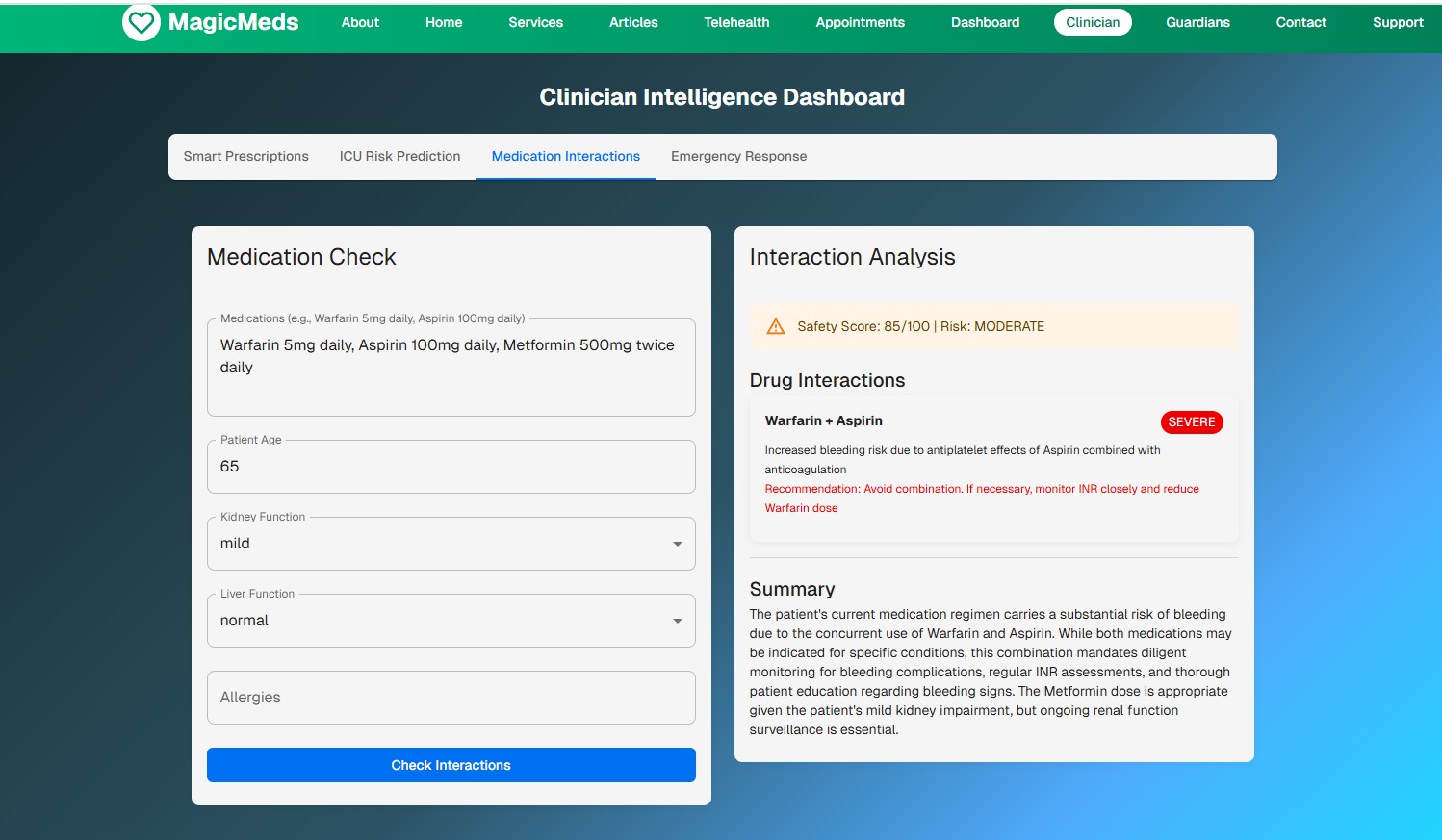The image size is (1442, 840).
Task: Open the Kidney Function dropdown arrow
Action: coord(677,544)
